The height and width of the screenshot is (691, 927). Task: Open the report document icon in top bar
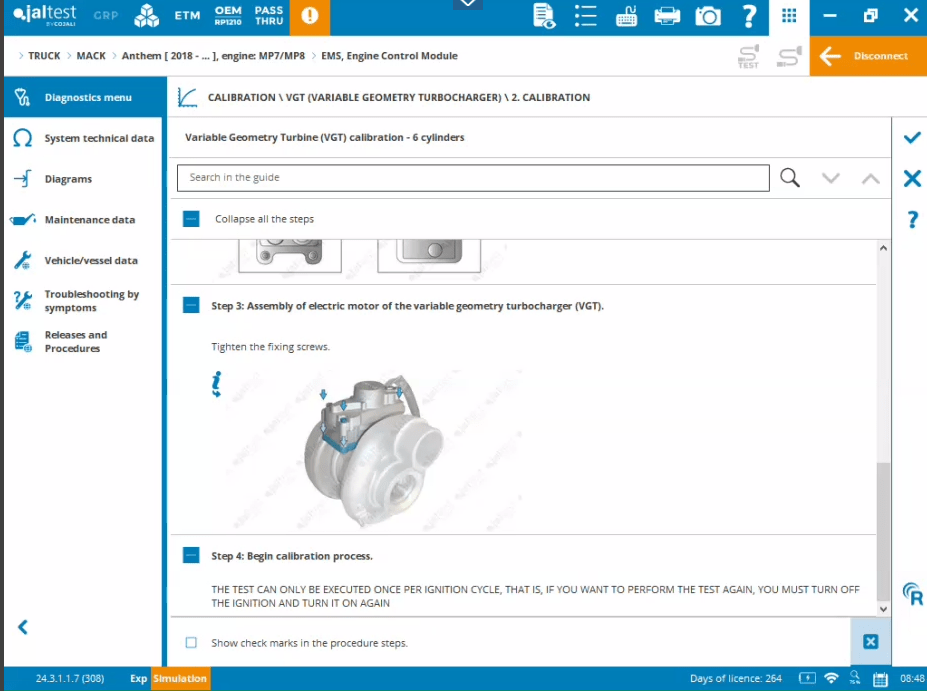click(544, 16)
